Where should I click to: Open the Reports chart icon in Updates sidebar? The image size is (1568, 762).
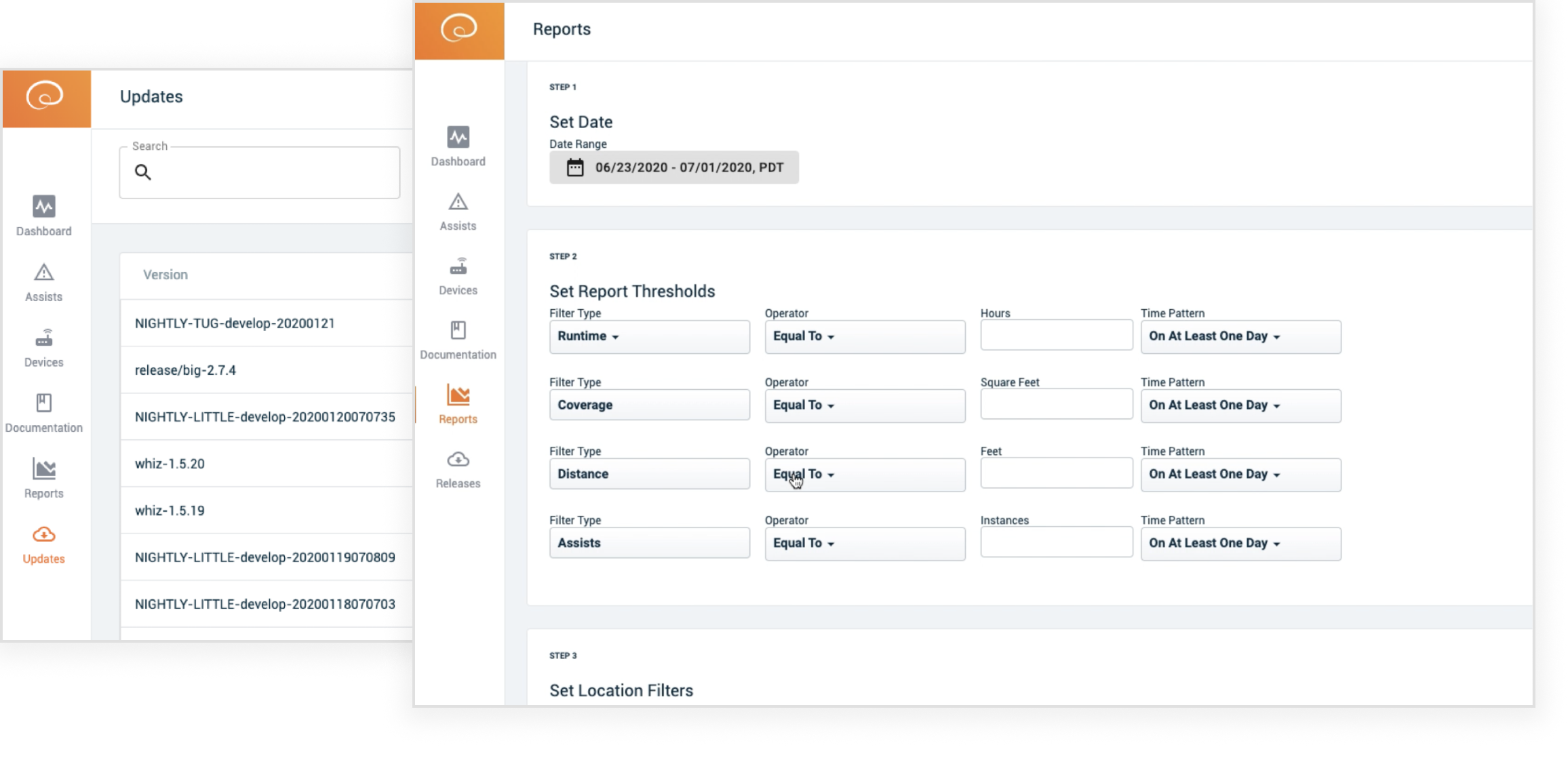click(x=44, y=469)
